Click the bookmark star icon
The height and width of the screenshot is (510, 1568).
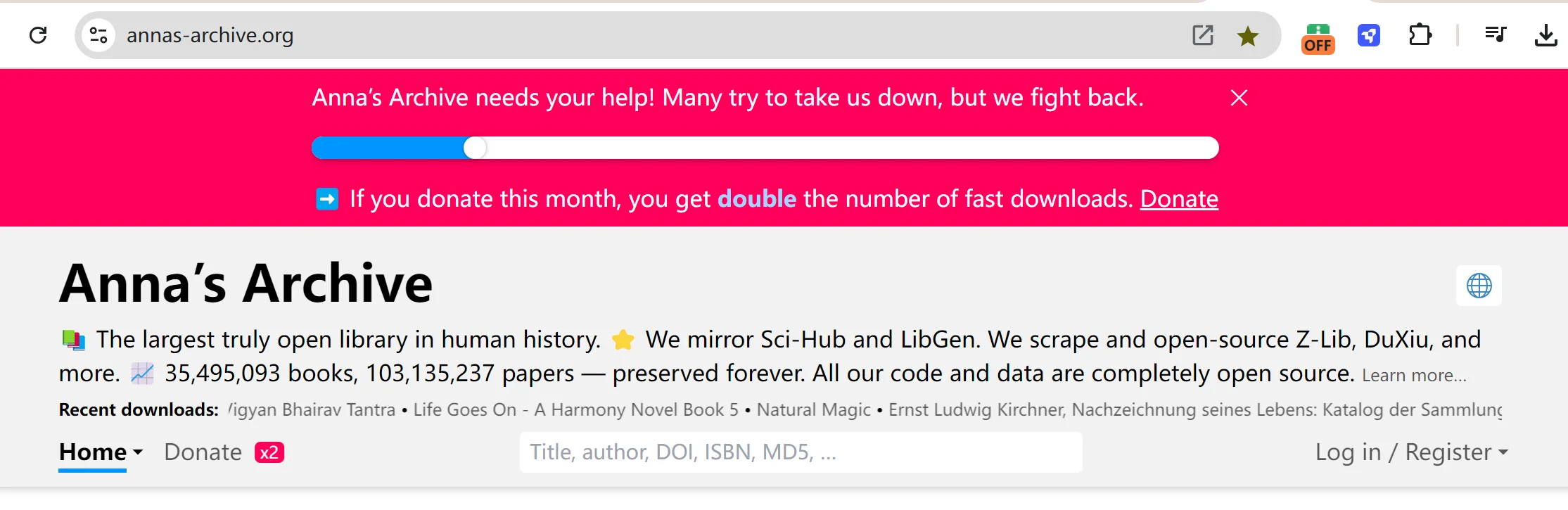tap(1248, 36)
